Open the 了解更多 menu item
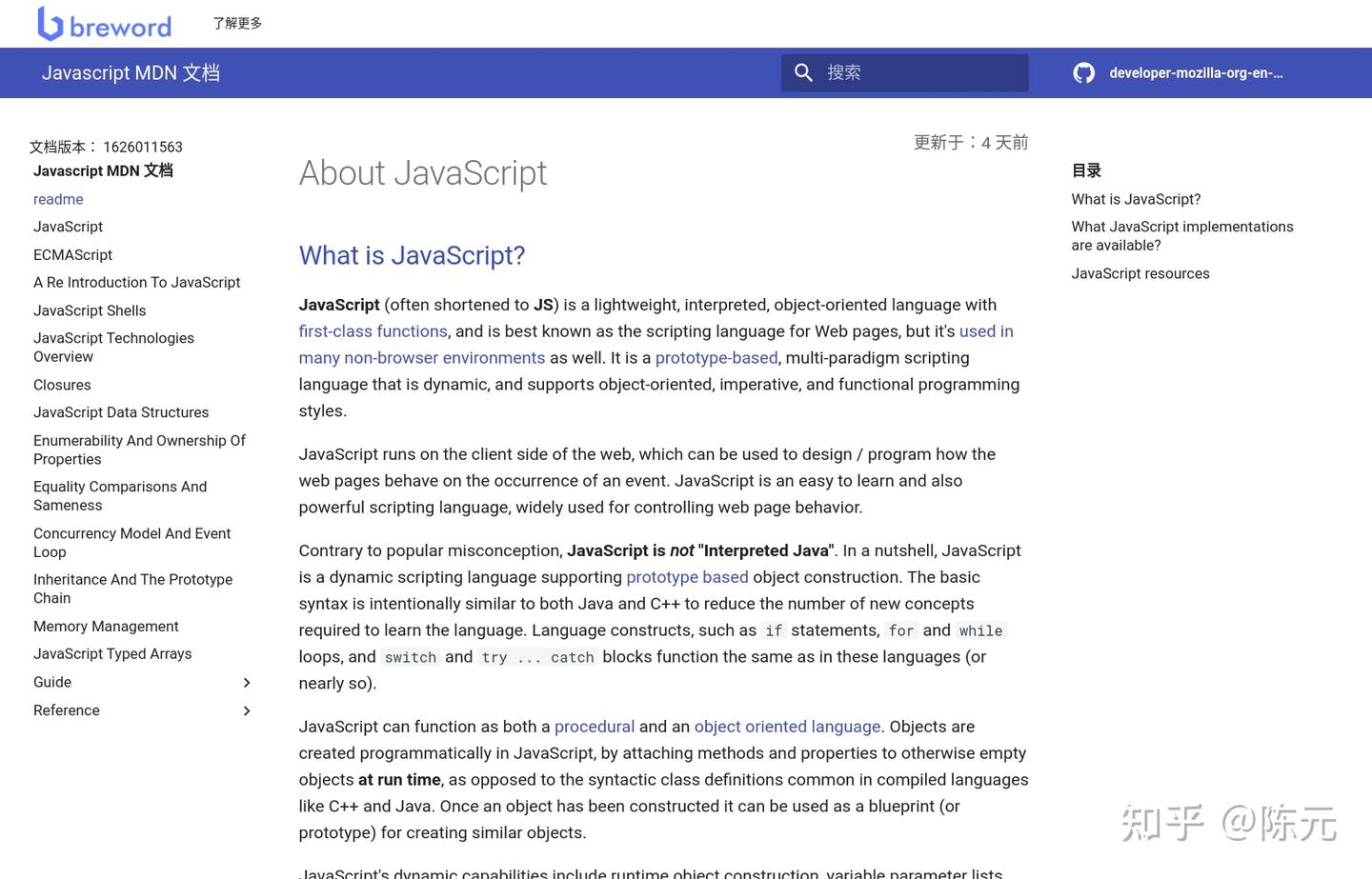This screenshot has width=1372, height=879. [237, 23]
